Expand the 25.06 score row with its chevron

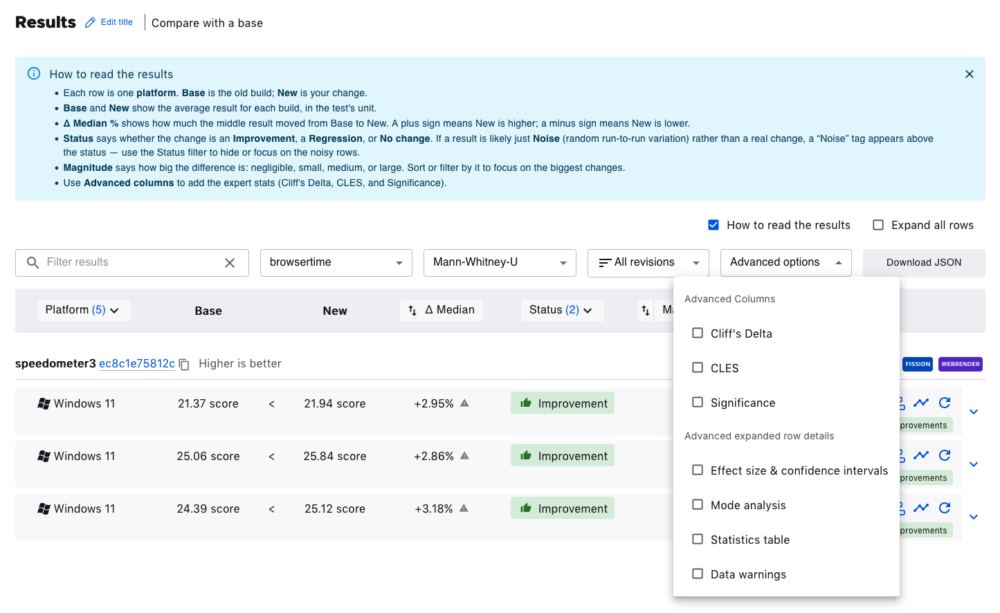tap(974, 464)
